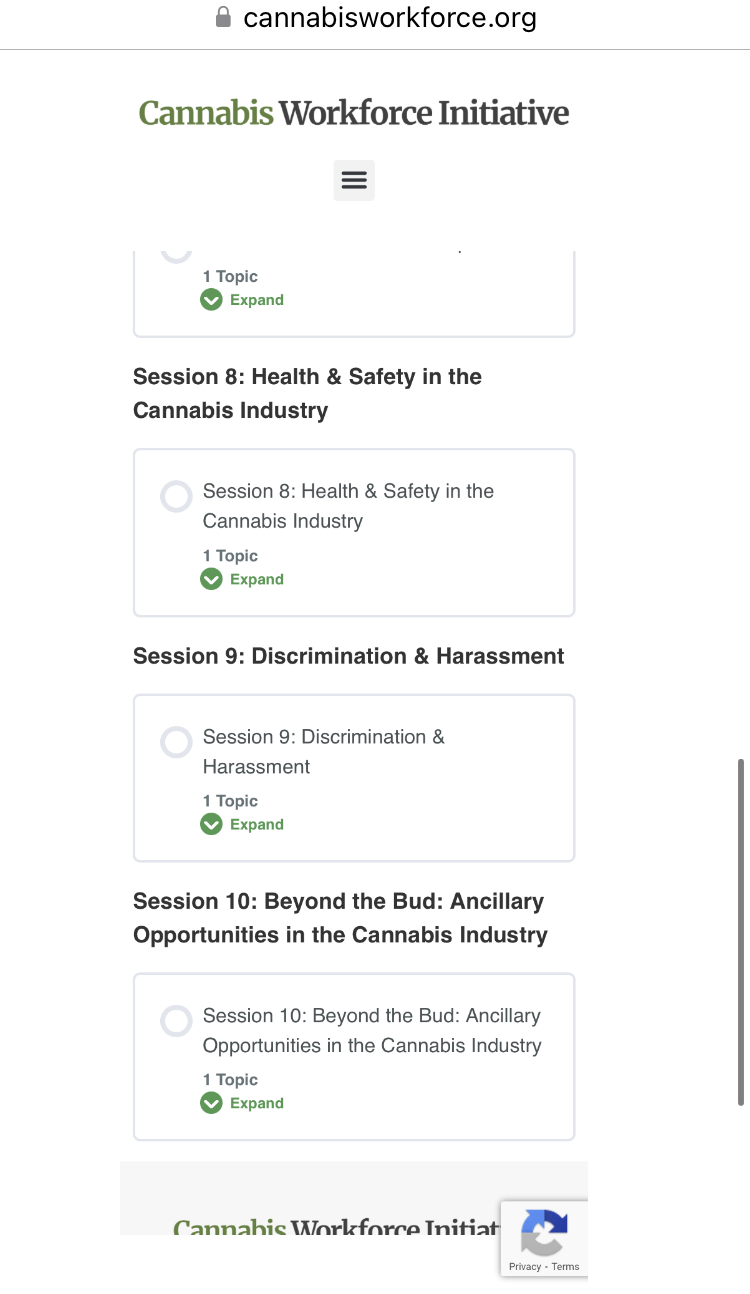Open Session 10: Beyond the Bud lesson link
This screenshot has height=1294, width=750.
point(372,1031)
